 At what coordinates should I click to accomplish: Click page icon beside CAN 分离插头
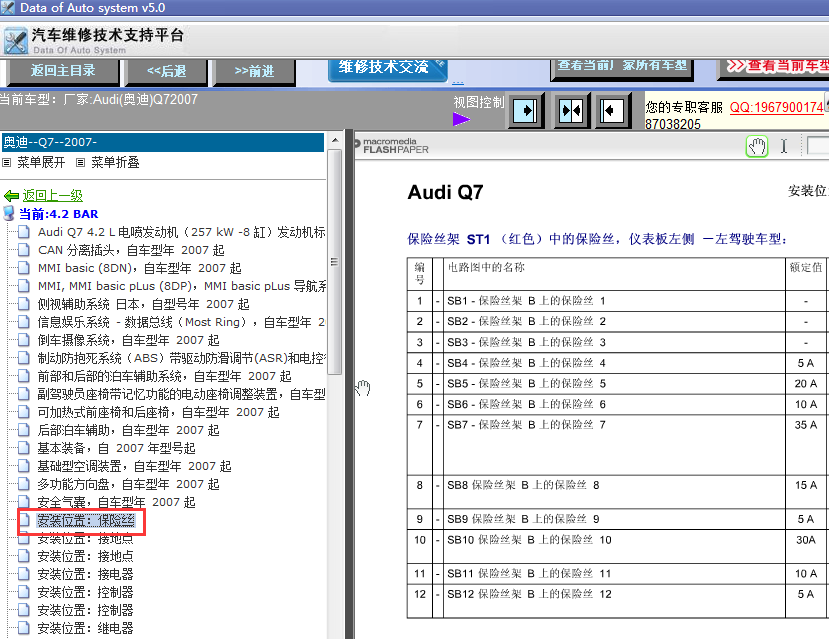24,249
